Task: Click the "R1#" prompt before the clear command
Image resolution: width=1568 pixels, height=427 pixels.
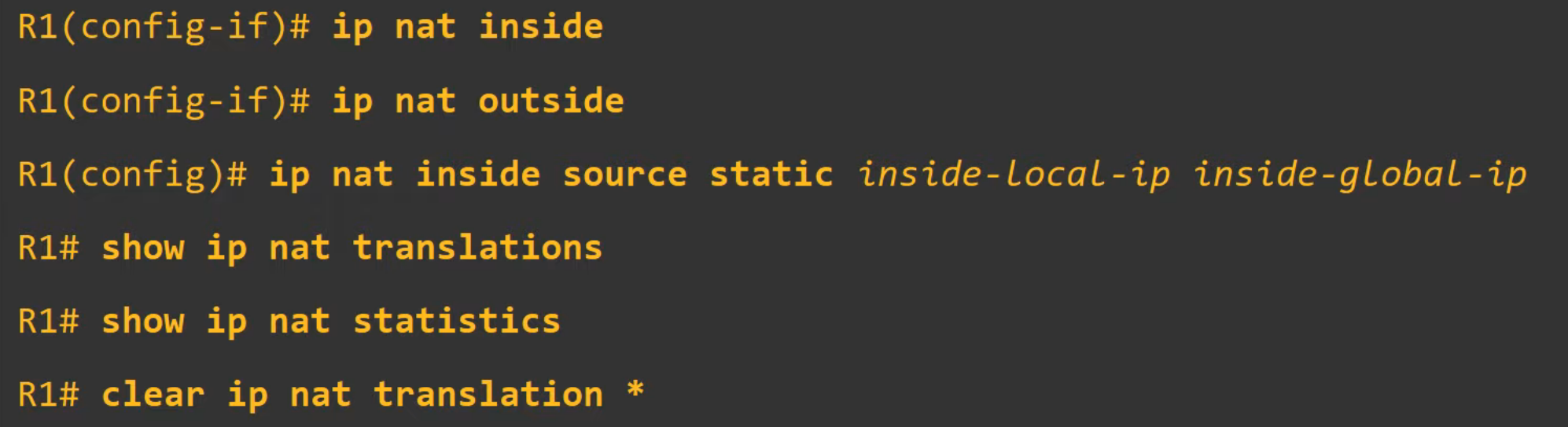Action: [x=48, y=395]
